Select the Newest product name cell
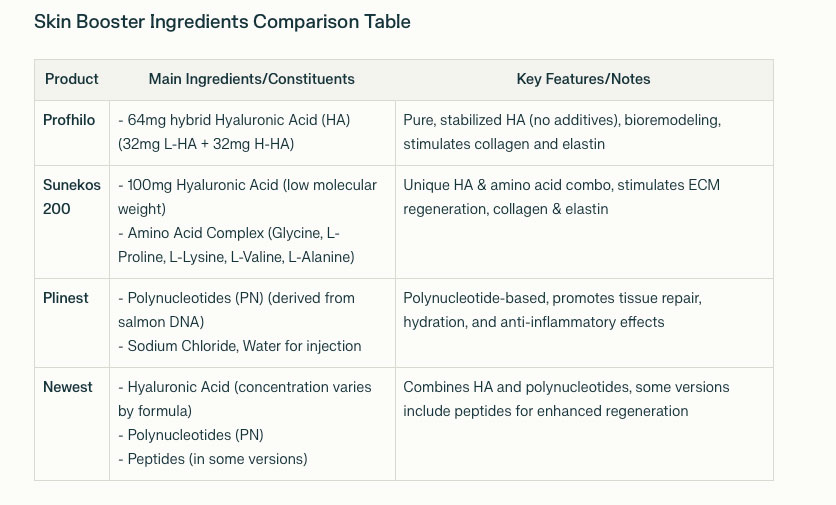836x505 pixels. click(x=68, y=387)
